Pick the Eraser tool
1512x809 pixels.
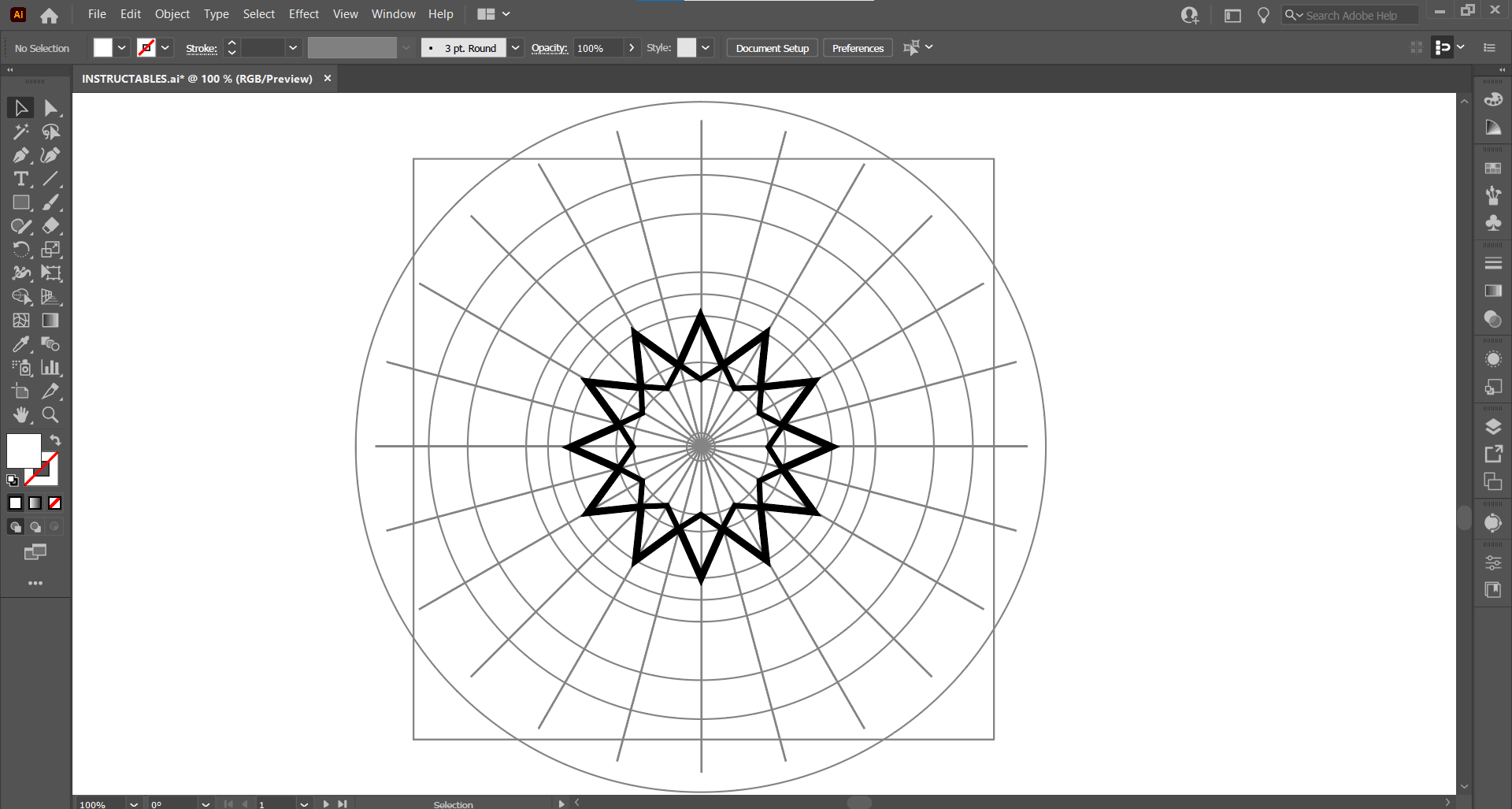coord(50,226)
